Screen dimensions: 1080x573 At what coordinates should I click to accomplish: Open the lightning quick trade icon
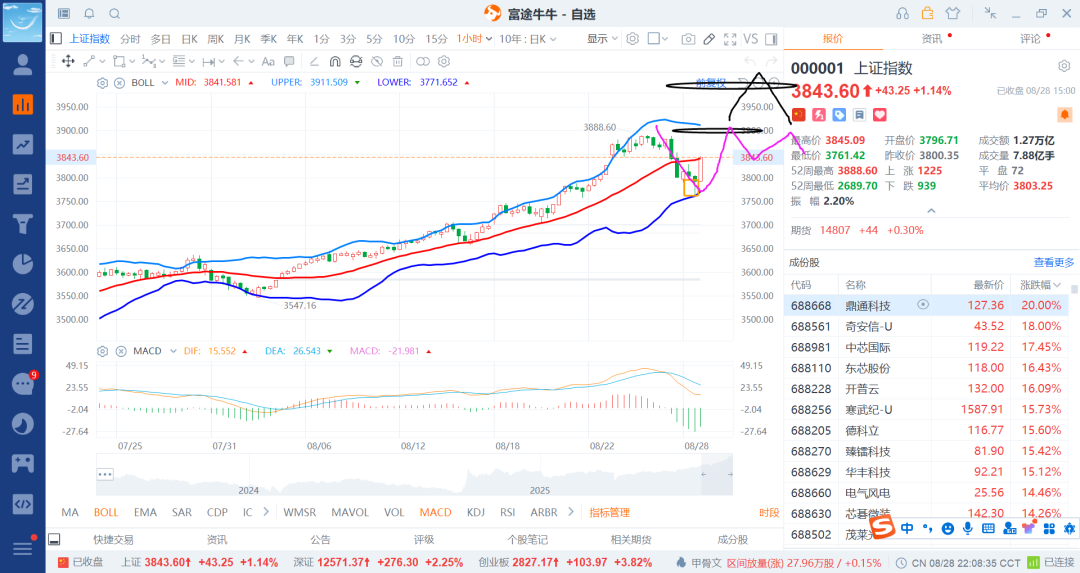(819, 114)
